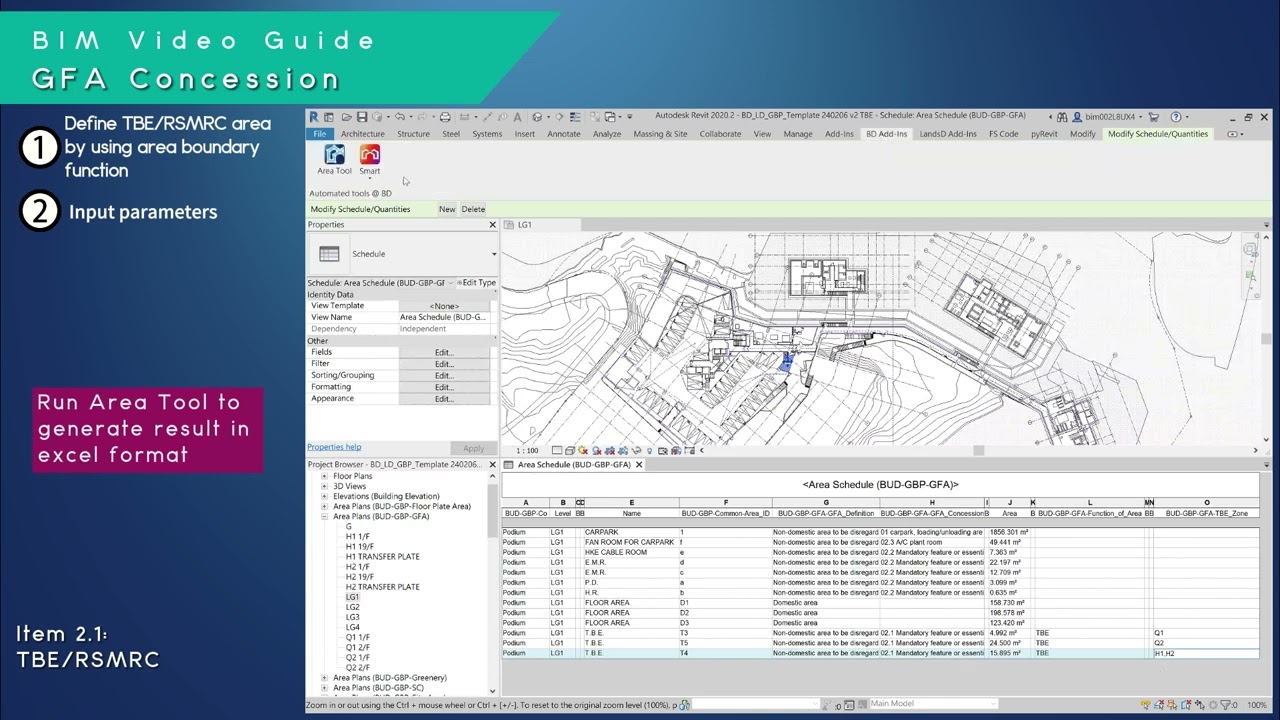Click the Smart tool icon
This screenshot has width=1280, height=720.
[x=370, y=155]
